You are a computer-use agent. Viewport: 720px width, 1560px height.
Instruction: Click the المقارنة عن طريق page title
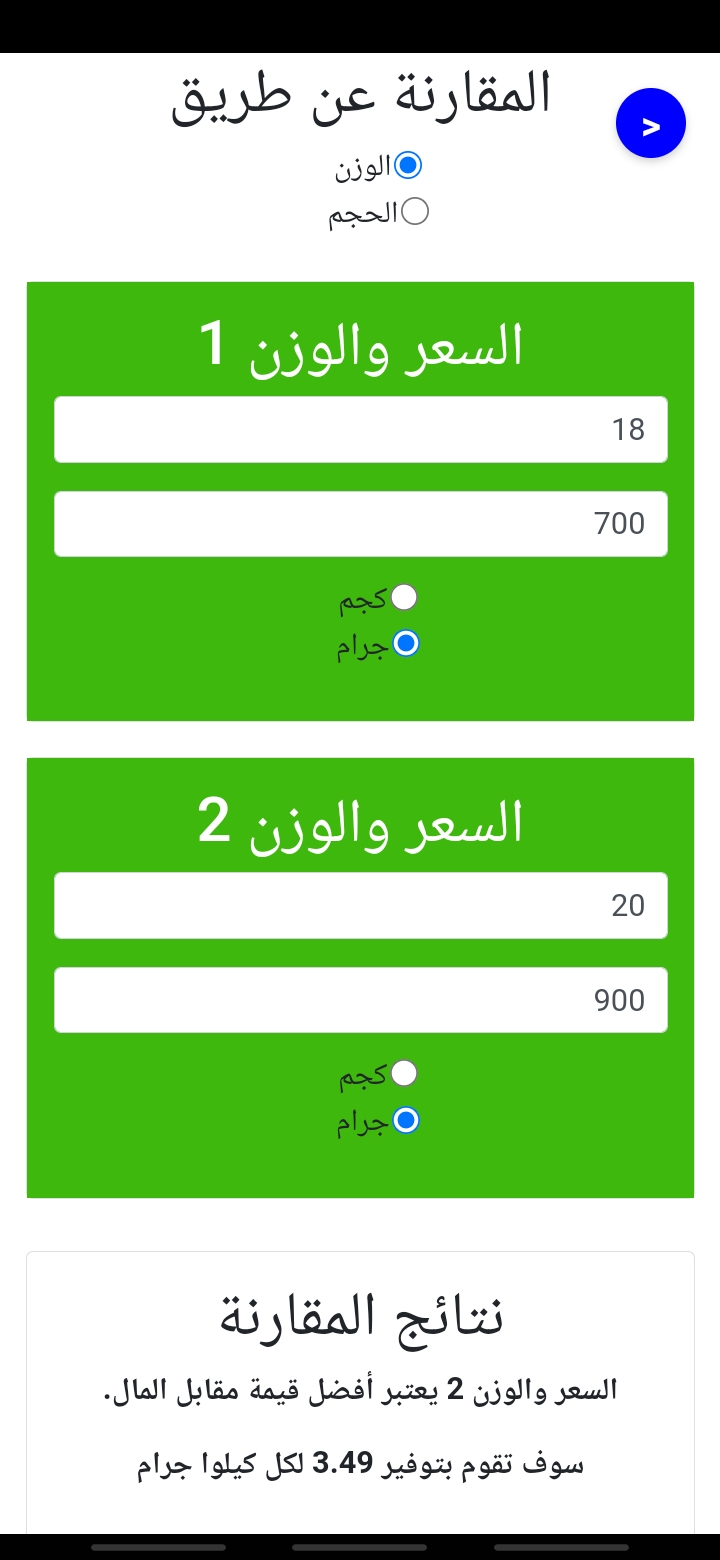(361, 97)
